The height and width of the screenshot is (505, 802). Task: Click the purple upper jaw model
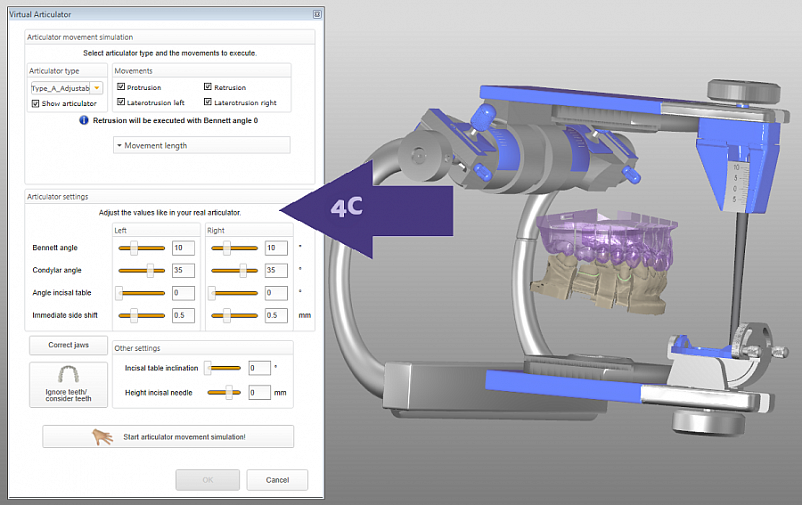pos(605,236)
